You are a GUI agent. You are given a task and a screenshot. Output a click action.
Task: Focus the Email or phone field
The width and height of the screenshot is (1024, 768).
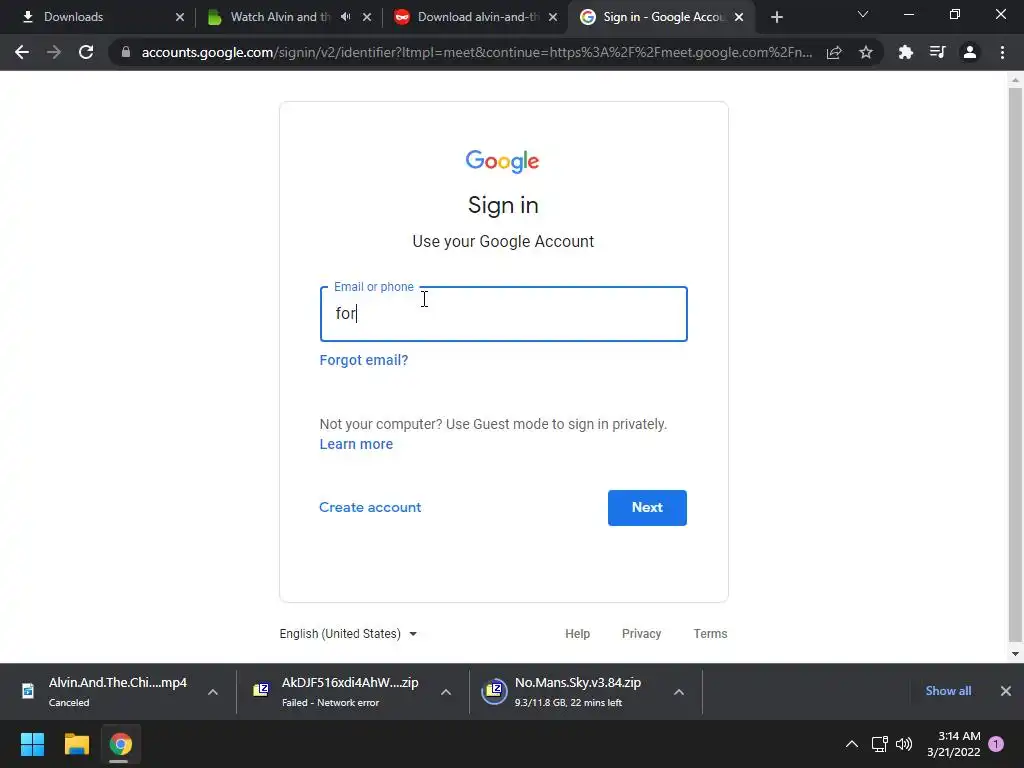point(504,313)
